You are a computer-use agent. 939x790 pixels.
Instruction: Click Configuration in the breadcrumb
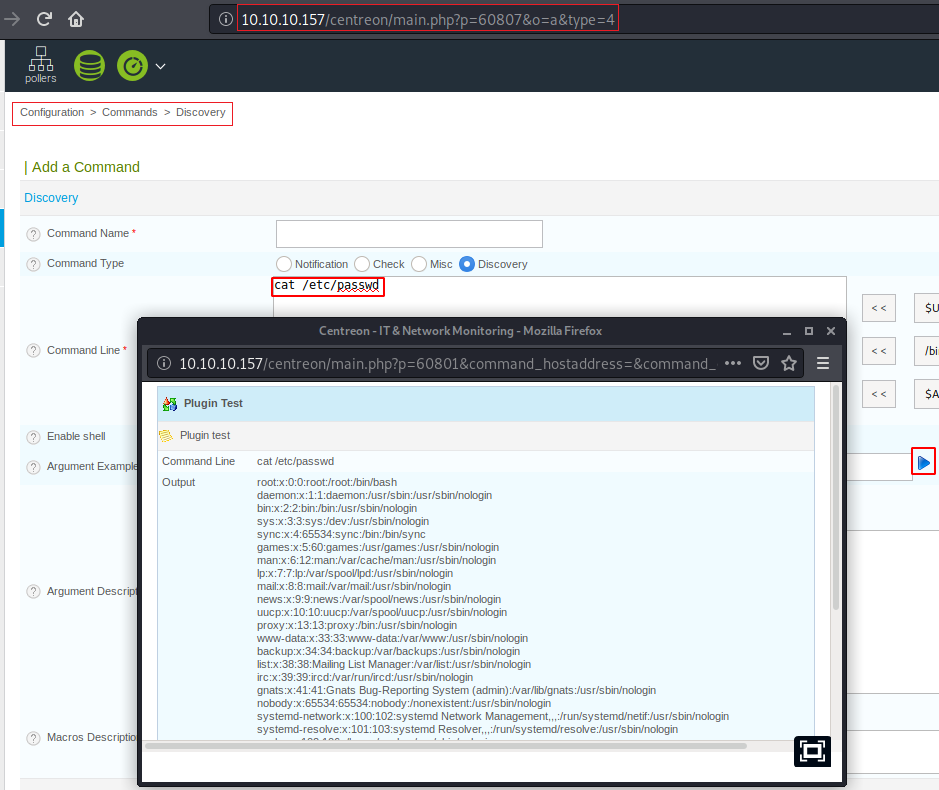click(x=52, y=112)
